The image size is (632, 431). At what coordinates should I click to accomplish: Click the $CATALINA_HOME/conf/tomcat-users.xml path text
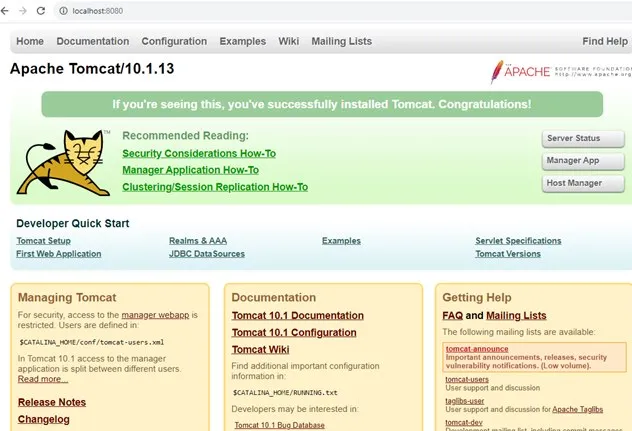[x=91, y=342]
